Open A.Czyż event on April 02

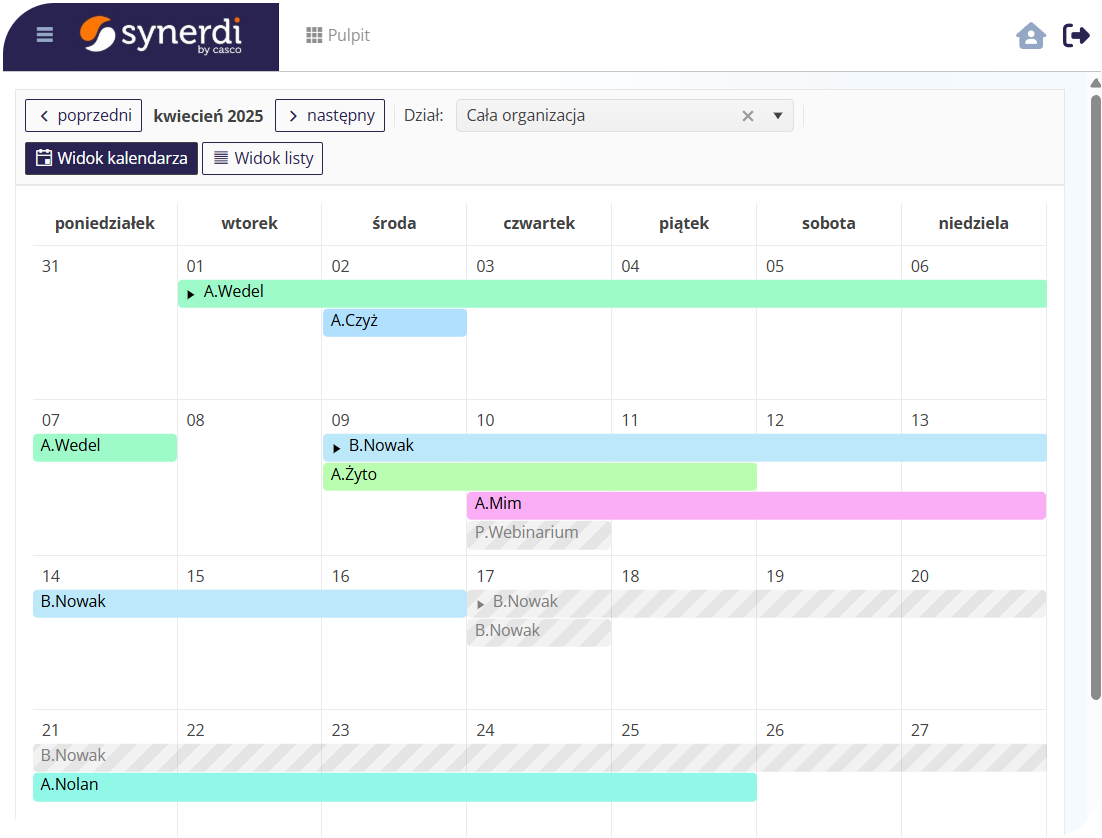pos(395,323)
